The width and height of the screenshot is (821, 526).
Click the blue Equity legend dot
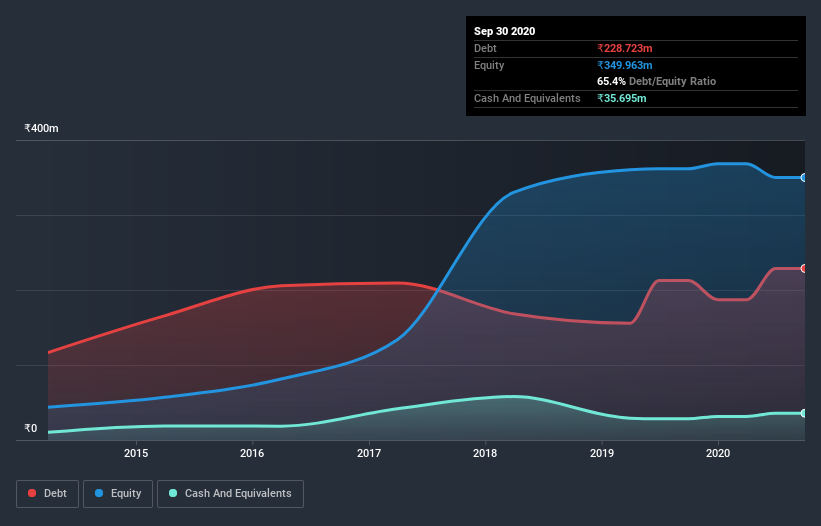(x=99, y=493)
